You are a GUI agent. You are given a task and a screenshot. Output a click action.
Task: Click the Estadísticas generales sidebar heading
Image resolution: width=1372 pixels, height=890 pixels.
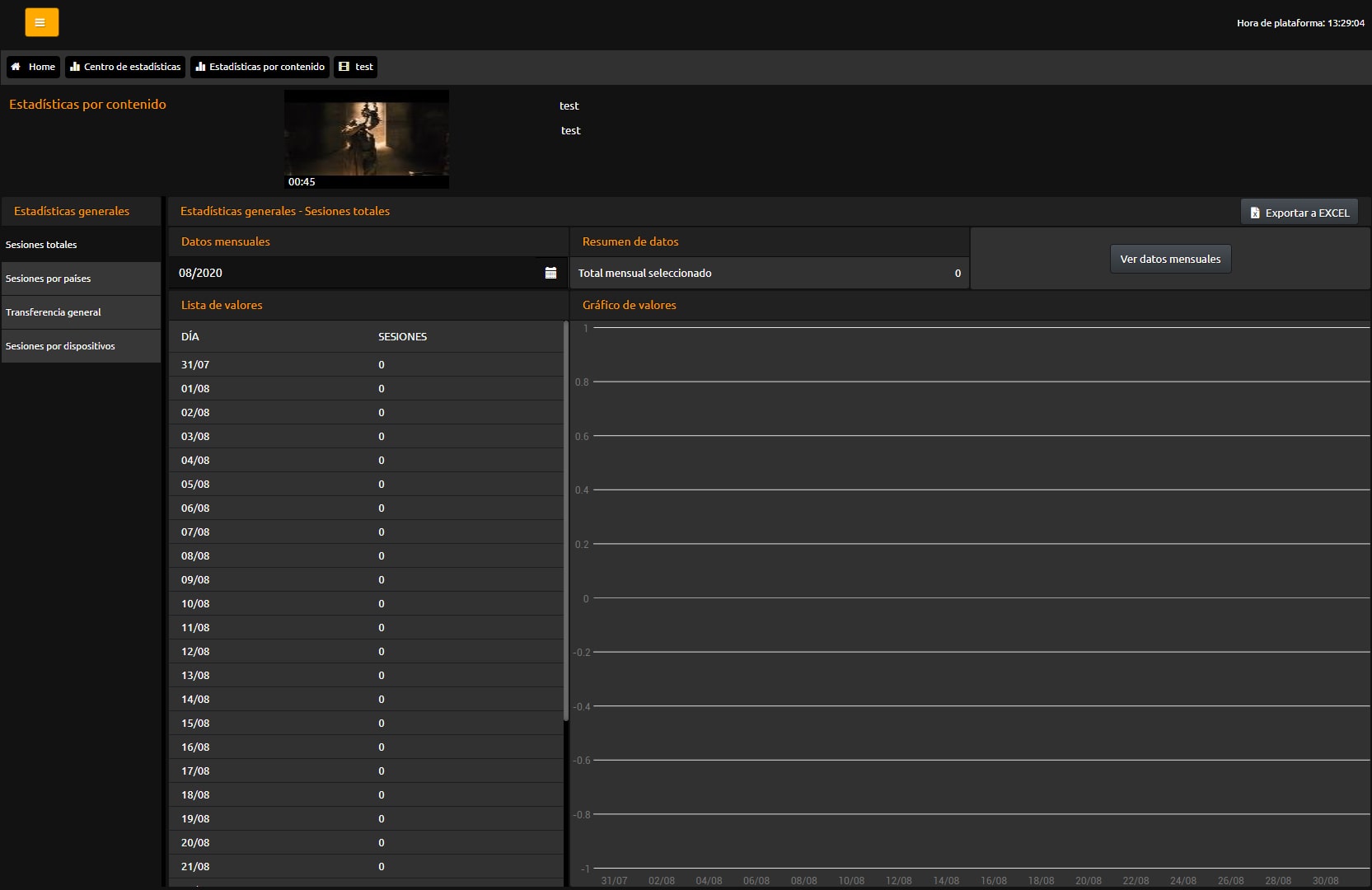click(72, 211)
